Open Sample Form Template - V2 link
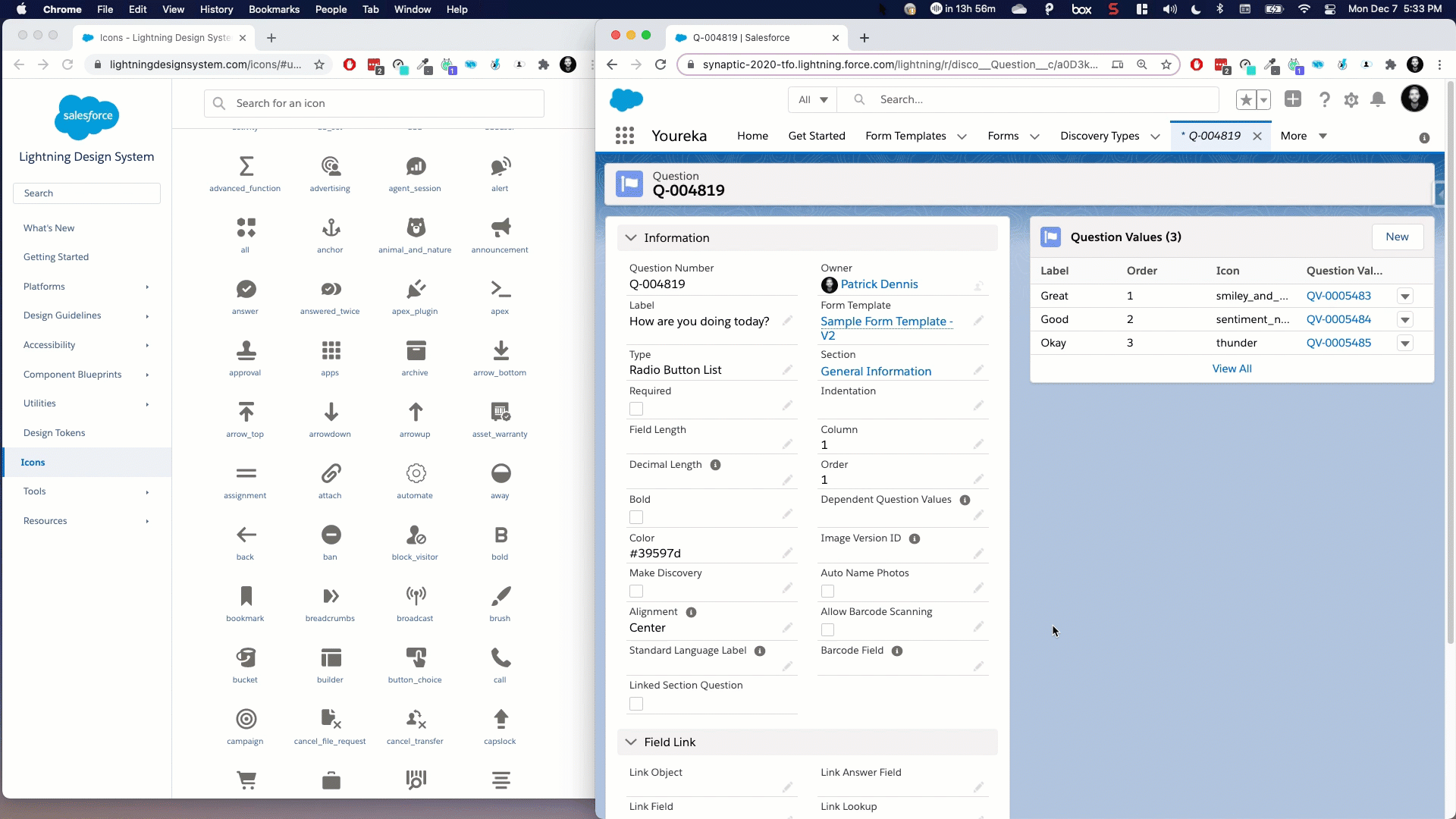1456x819 pixels. (x=886, y=328)
